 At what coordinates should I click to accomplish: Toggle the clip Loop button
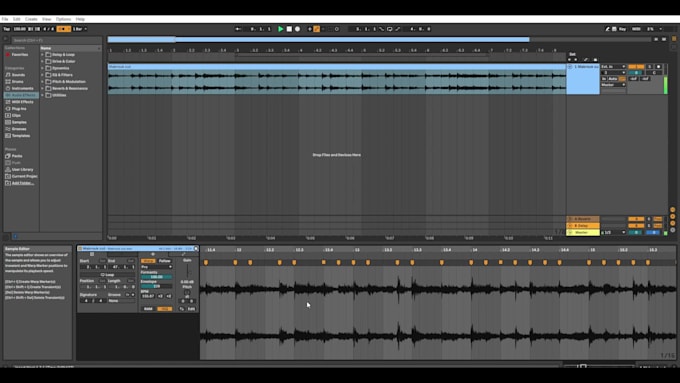[x=107, y=275]
